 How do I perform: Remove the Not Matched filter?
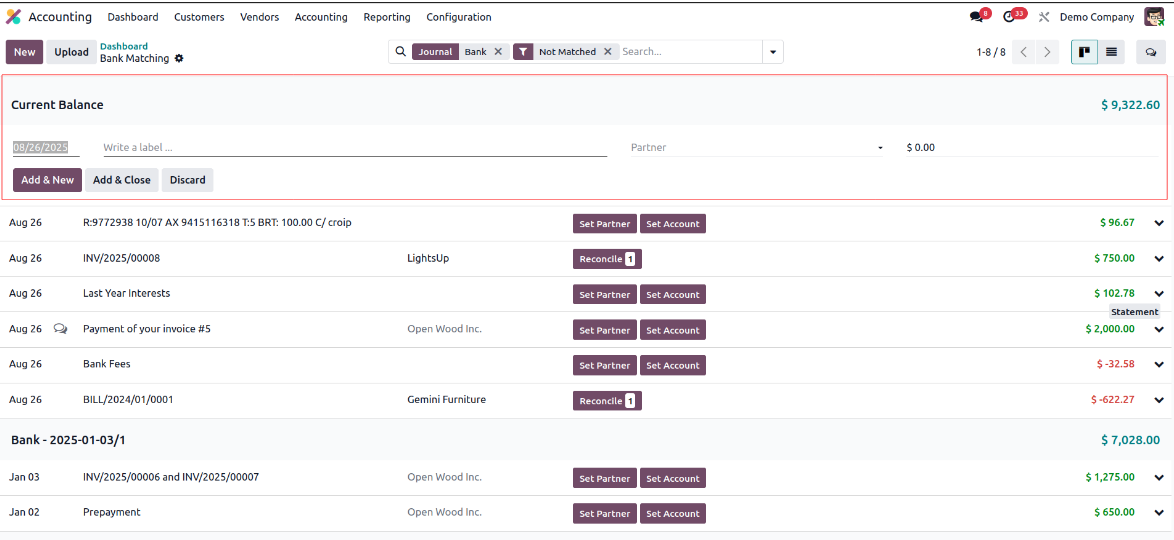[607, 52]
